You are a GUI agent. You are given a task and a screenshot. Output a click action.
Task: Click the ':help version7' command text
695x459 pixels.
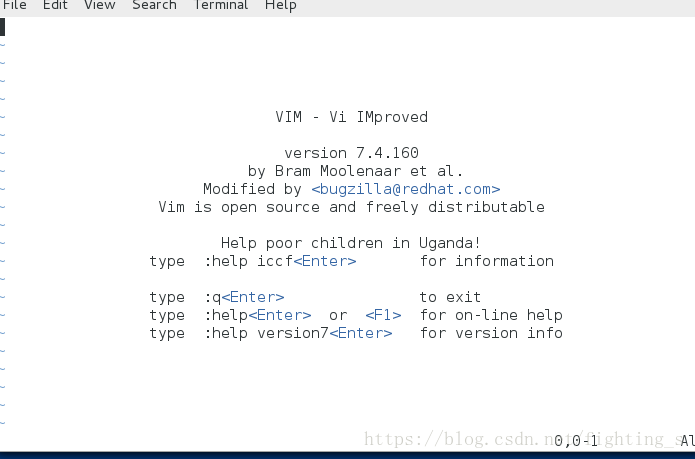pos(266,333)
